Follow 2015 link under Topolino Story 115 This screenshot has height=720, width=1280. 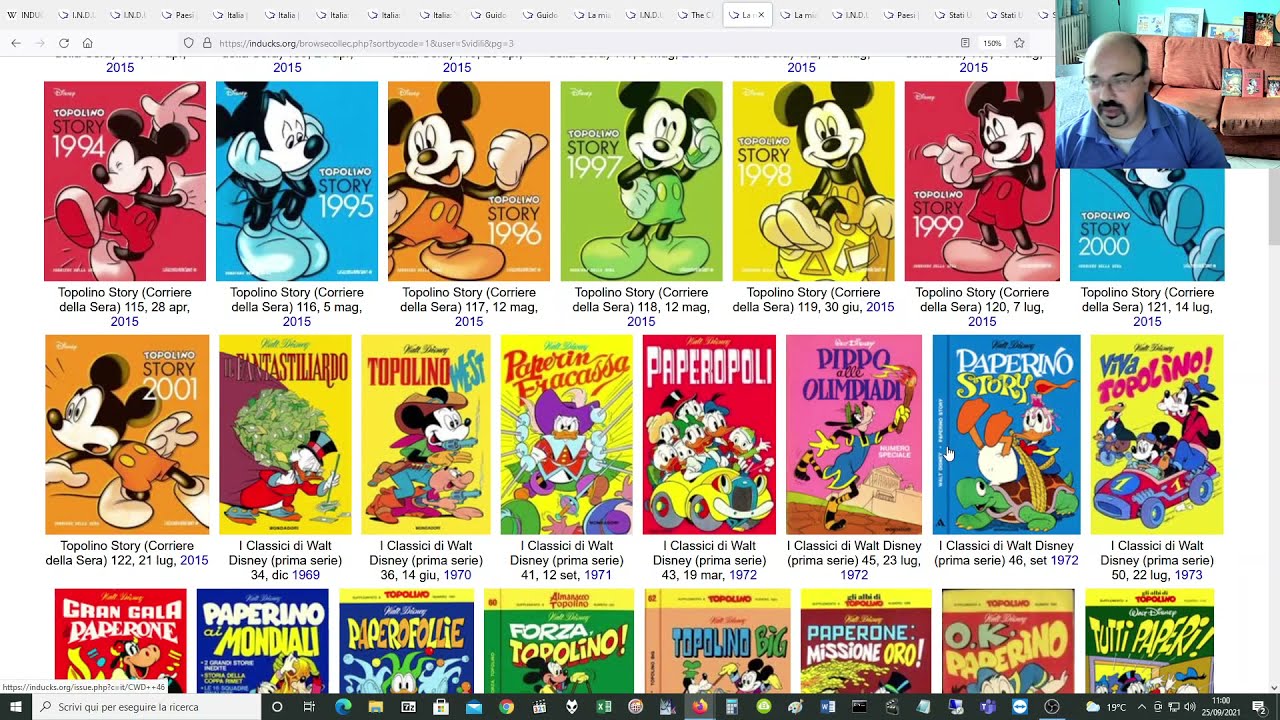(x=124, y=322)
